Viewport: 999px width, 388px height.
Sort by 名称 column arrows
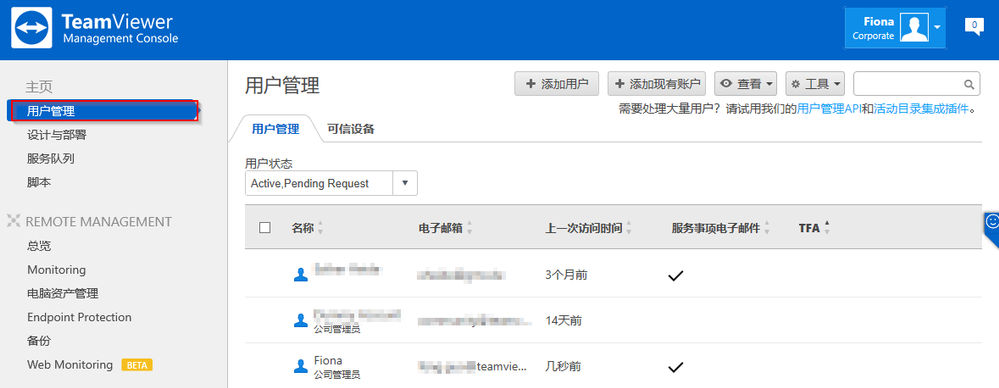pos(320,228)
